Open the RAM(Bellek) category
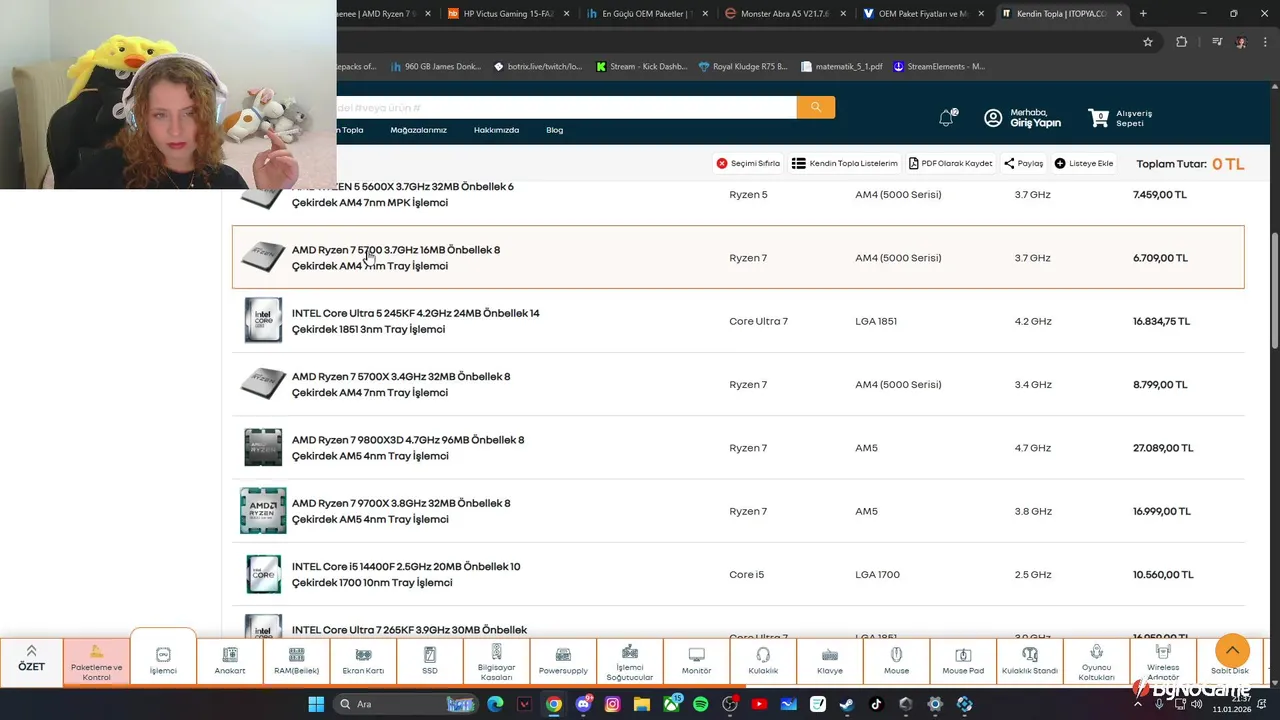1280x720 pixels. coord(296,661)
